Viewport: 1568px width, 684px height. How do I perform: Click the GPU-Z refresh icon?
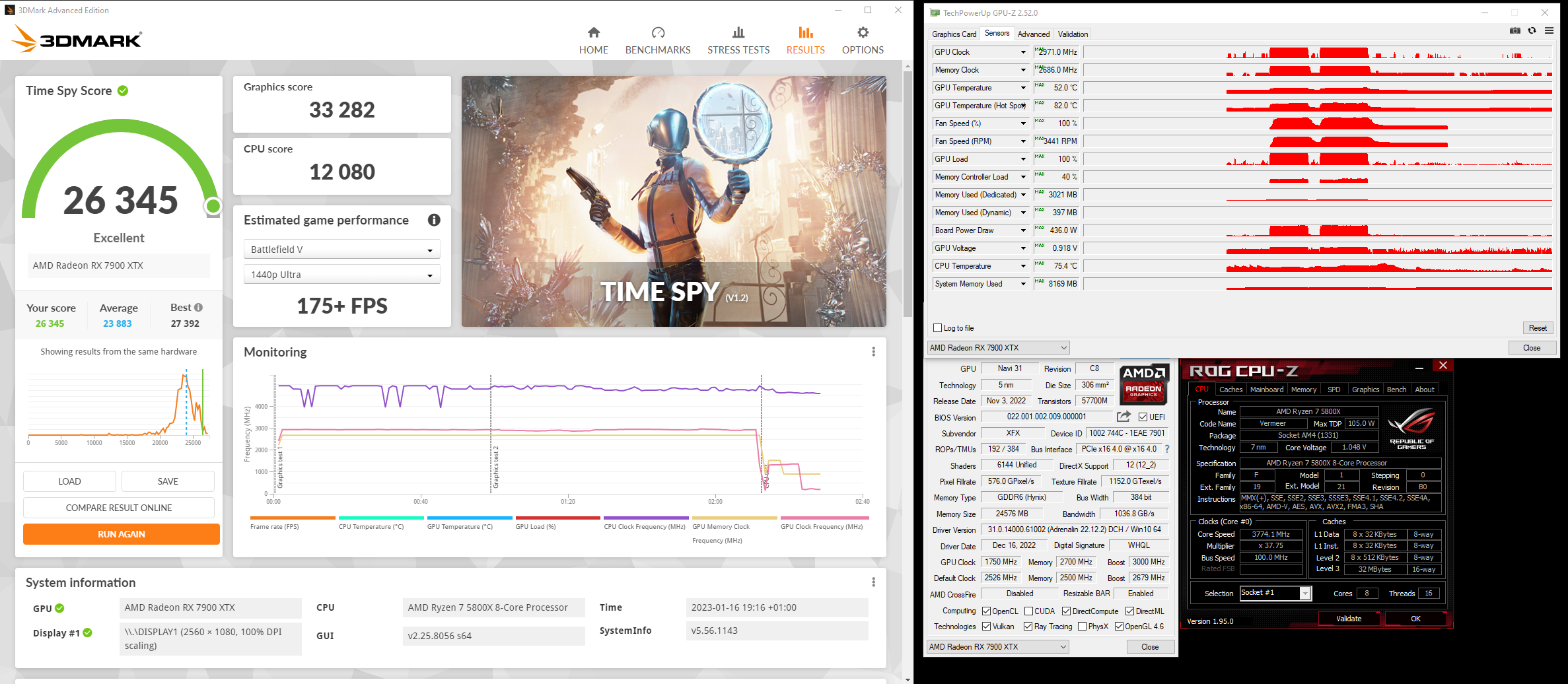[1532, 31]
